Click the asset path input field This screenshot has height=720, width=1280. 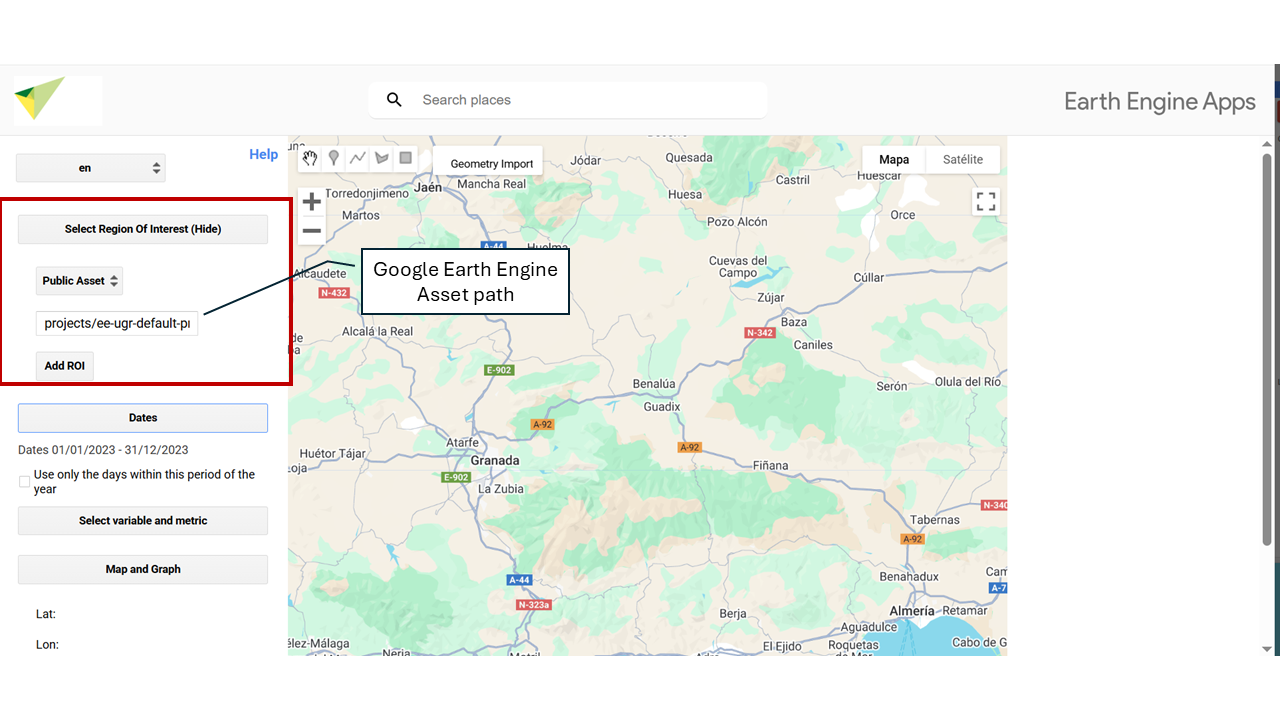click(x=117, y=323)
